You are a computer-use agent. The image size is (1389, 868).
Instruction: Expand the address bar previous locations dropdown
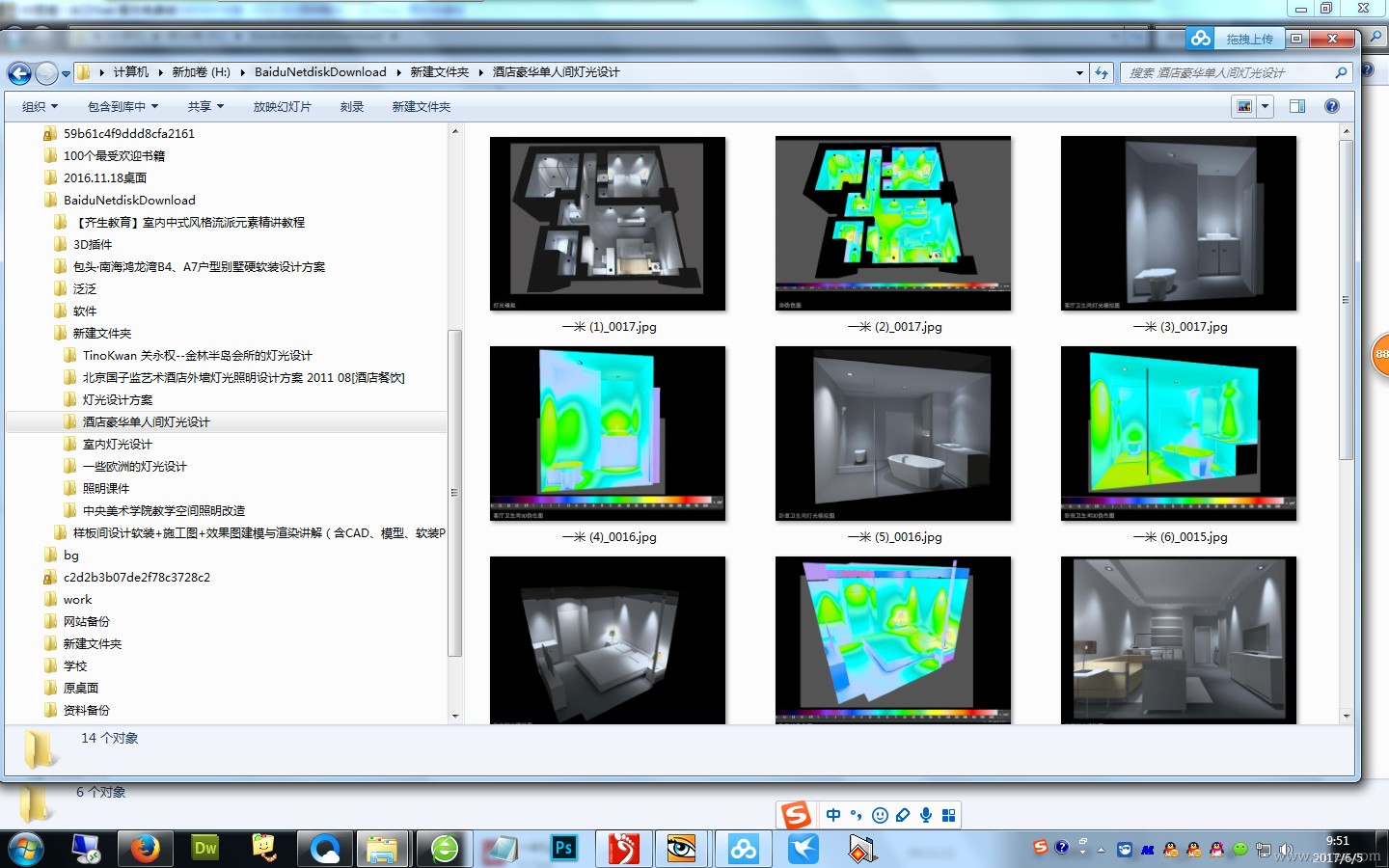[x=1079, y=72]
